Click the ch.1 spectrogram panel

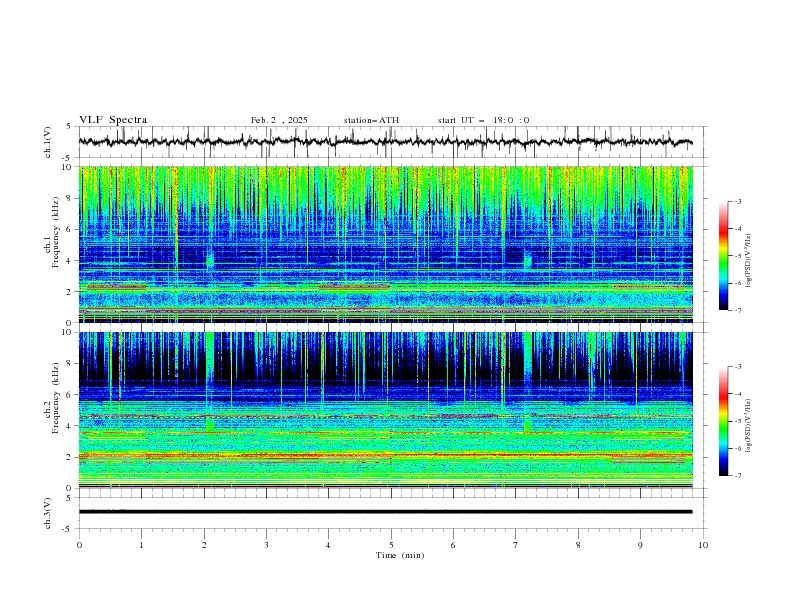click(x=385, y=244)
